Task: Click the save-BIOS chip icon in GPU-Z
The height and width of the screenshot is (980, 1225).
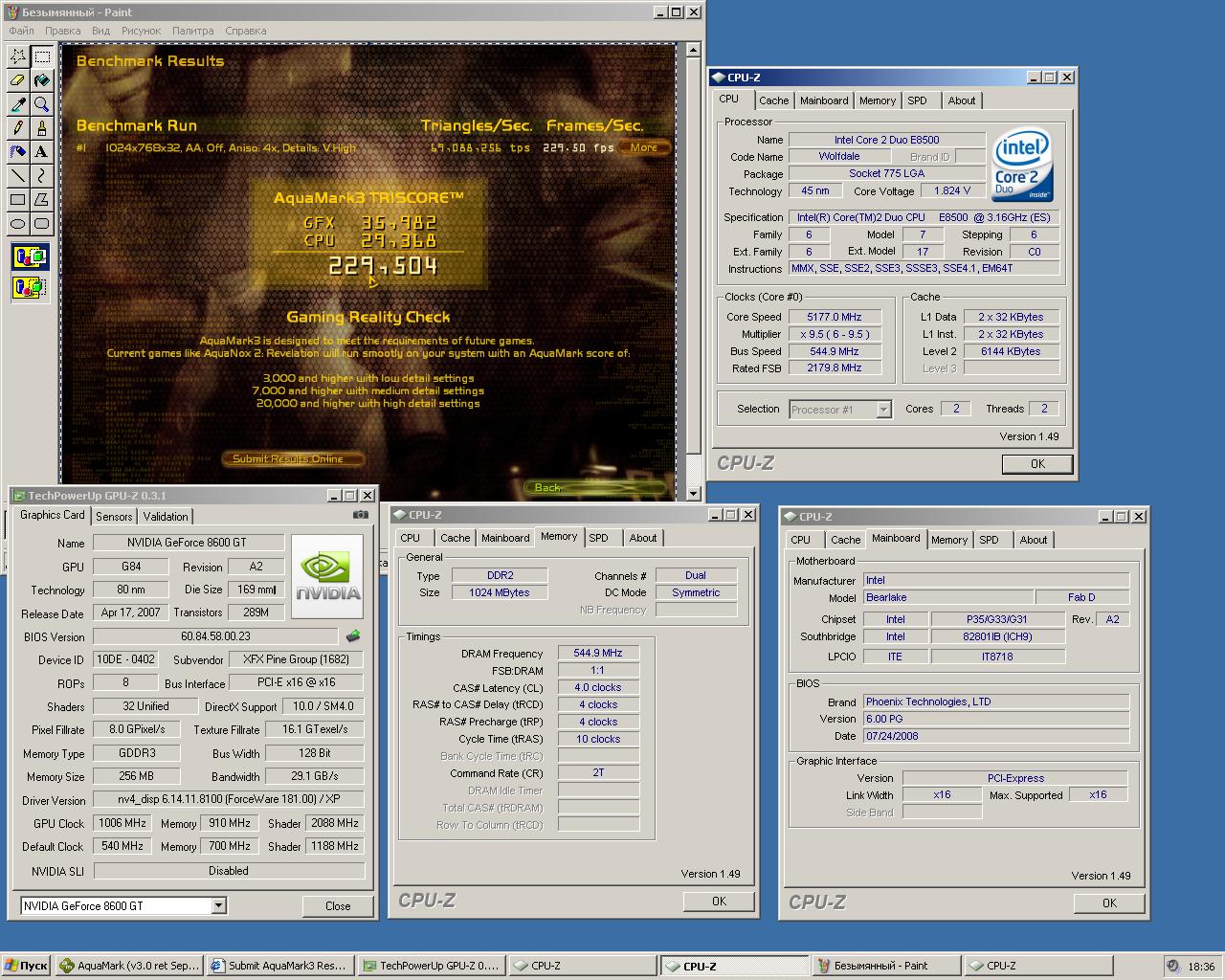Action: (353, 636)
